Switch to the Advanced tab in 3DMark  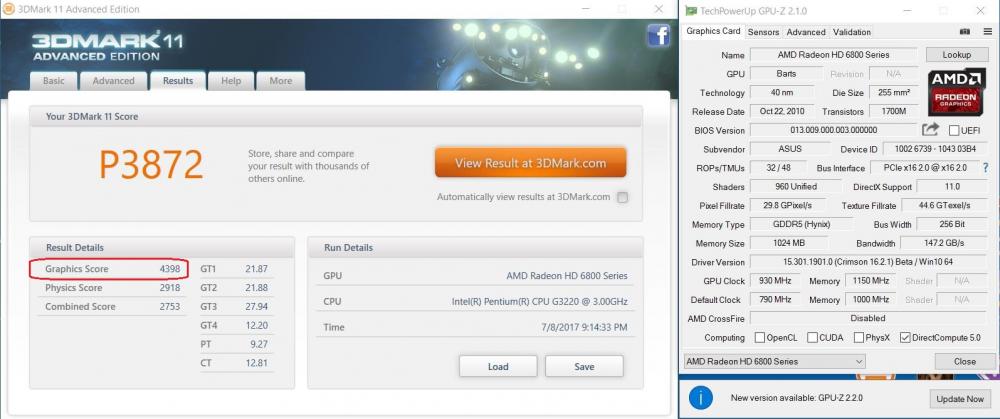coord(114,81)
